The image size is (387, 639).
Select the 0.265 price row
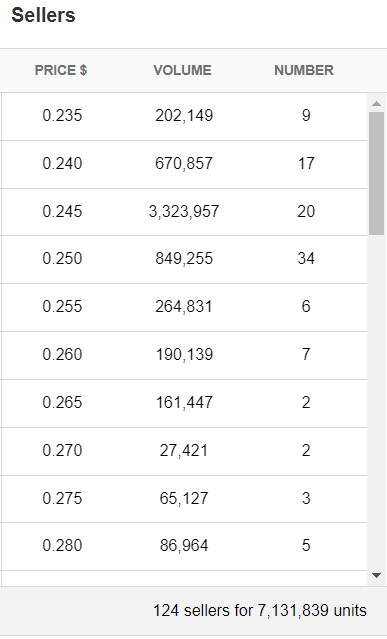click(184, 403)
